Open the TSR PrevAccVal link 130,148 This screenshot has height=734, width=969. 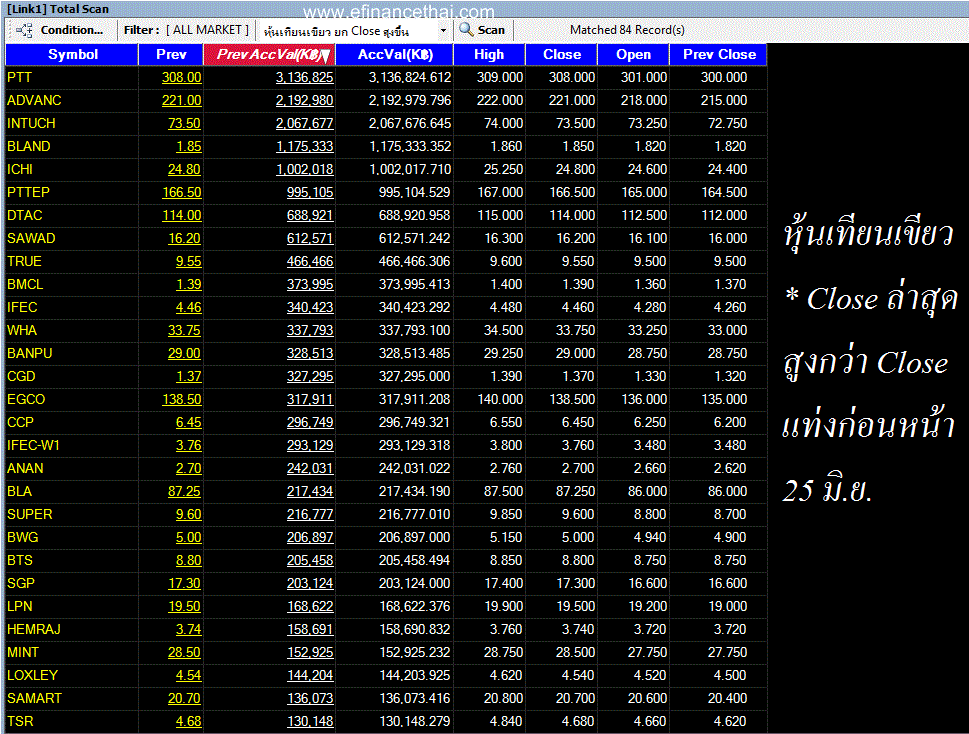point(310,721)
